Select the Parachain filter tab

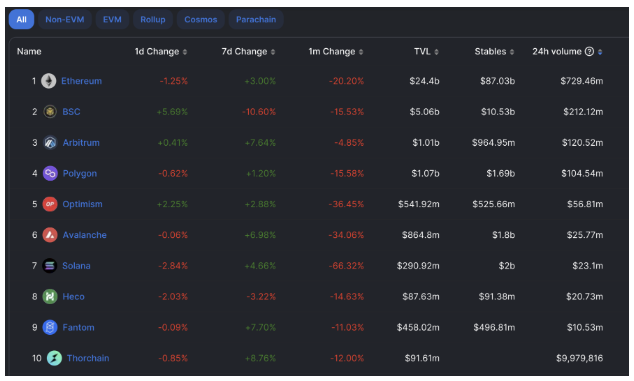tap(256, 19)
